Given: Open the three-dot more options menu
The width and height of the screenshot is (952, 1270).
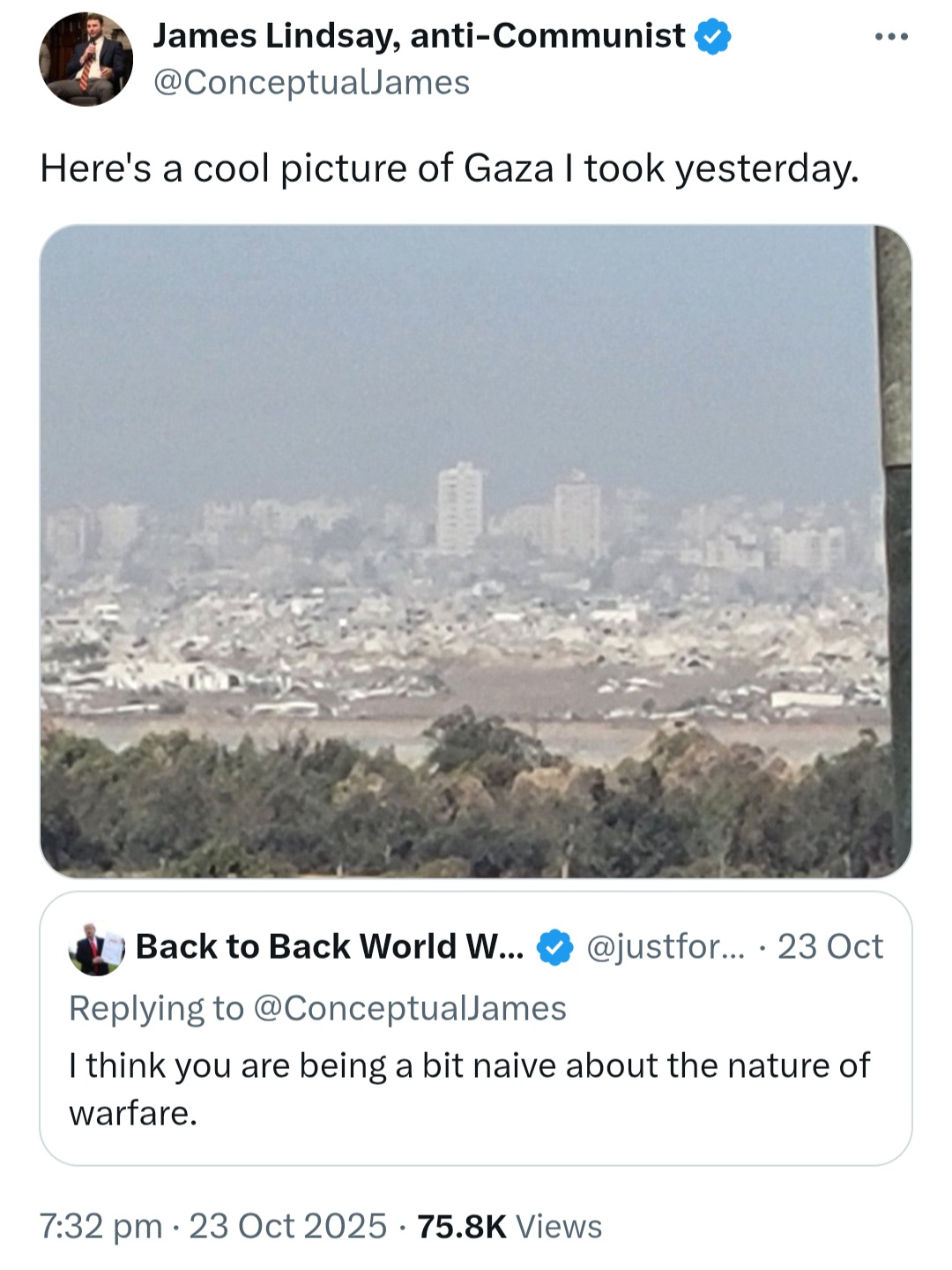Looking at the screenshot, I should [x=891, y=37].
